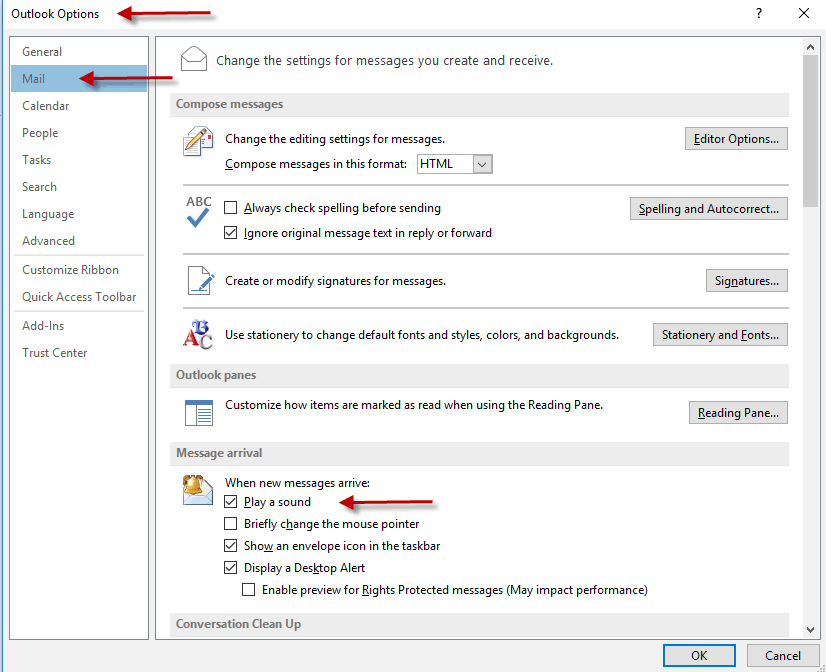Click the Outlook panes section header
This screenshot has height=672, width=826.
point(479,375)
